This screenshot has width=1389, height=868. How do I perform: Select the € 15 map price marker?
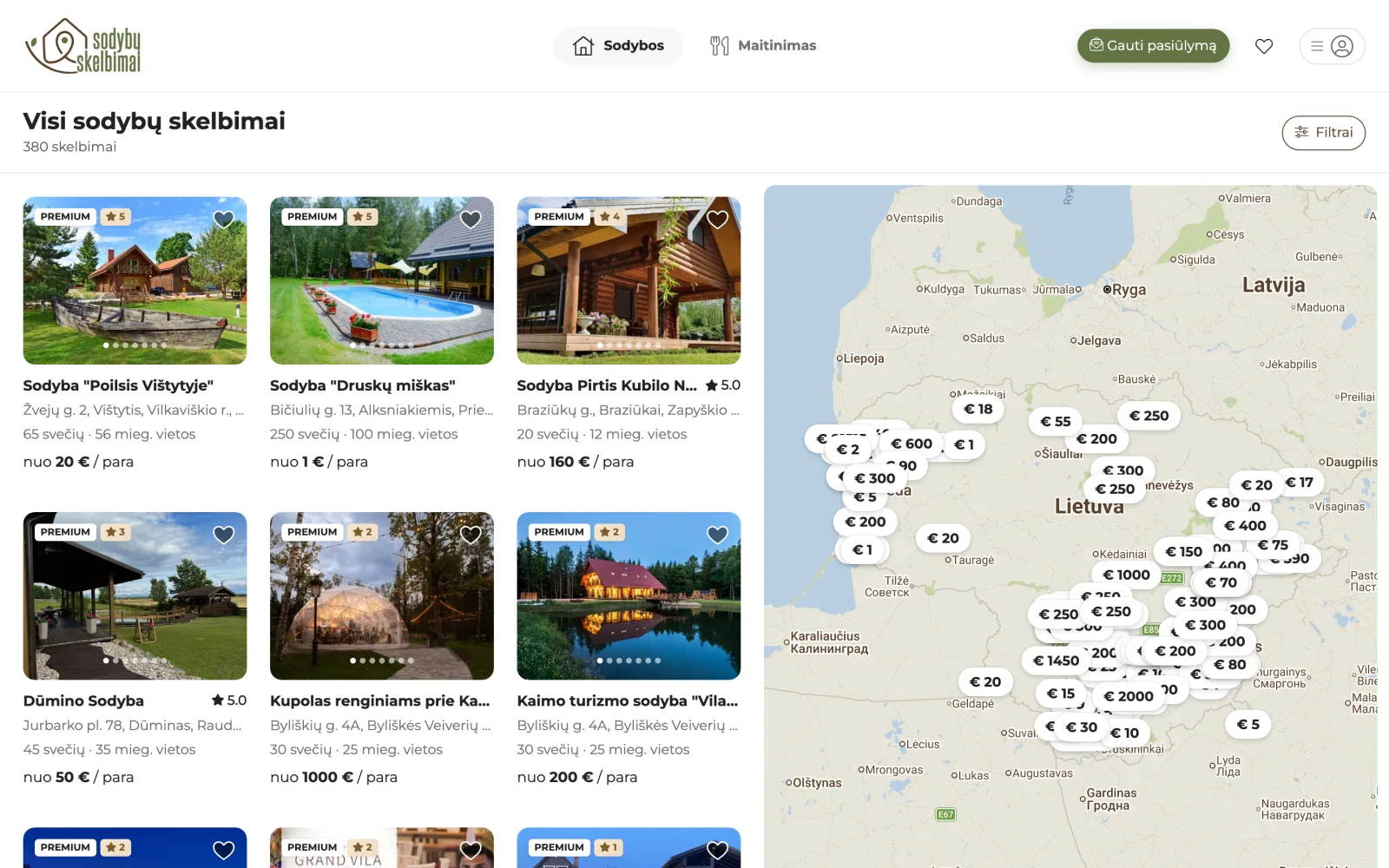[1061, 694]
